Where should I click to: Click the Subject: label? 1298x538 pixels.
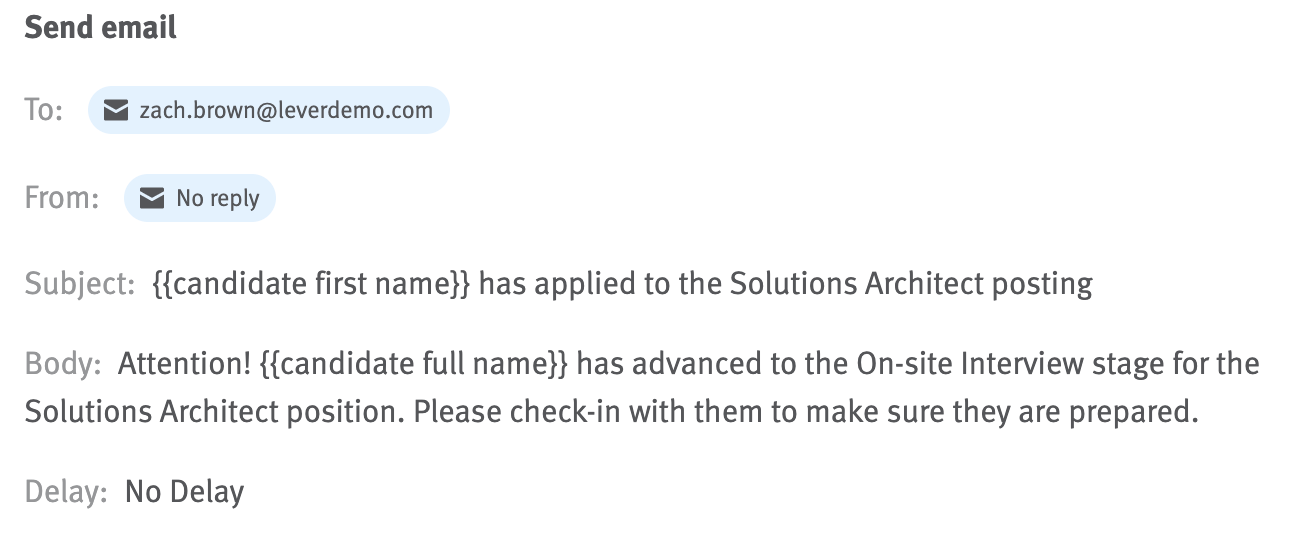click(80, 285)
